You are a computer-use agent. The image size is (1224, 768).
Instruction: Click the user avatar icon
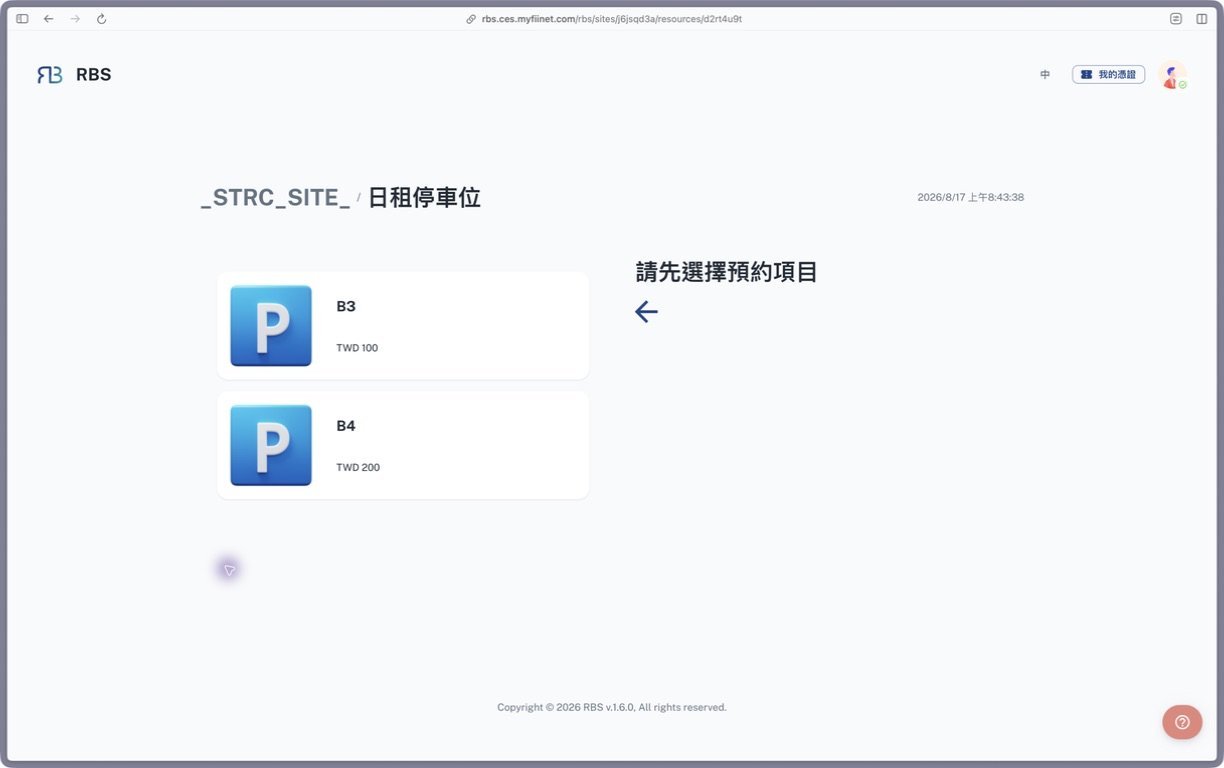[1172, 75]
